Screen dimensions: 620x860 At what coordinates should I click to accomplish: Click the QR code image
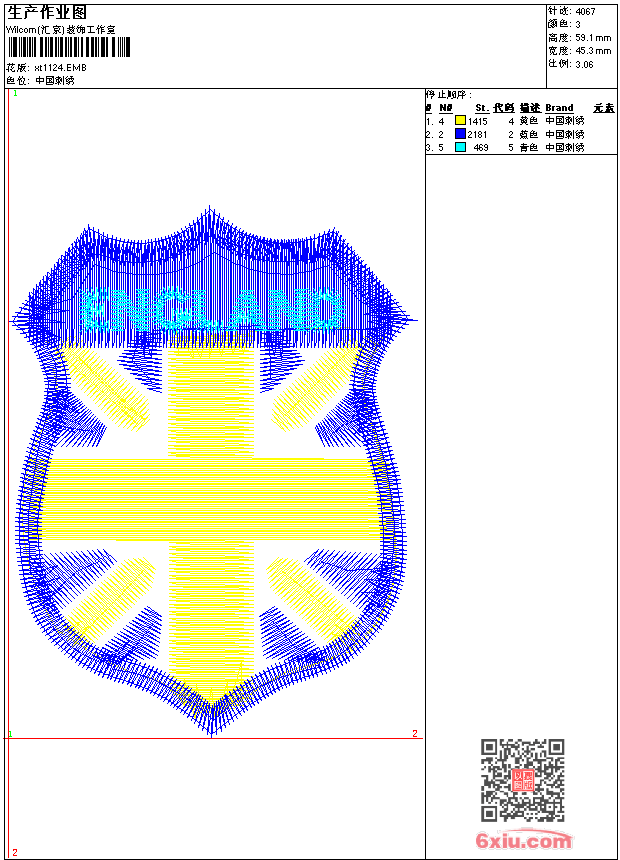[x=523, y=780]
